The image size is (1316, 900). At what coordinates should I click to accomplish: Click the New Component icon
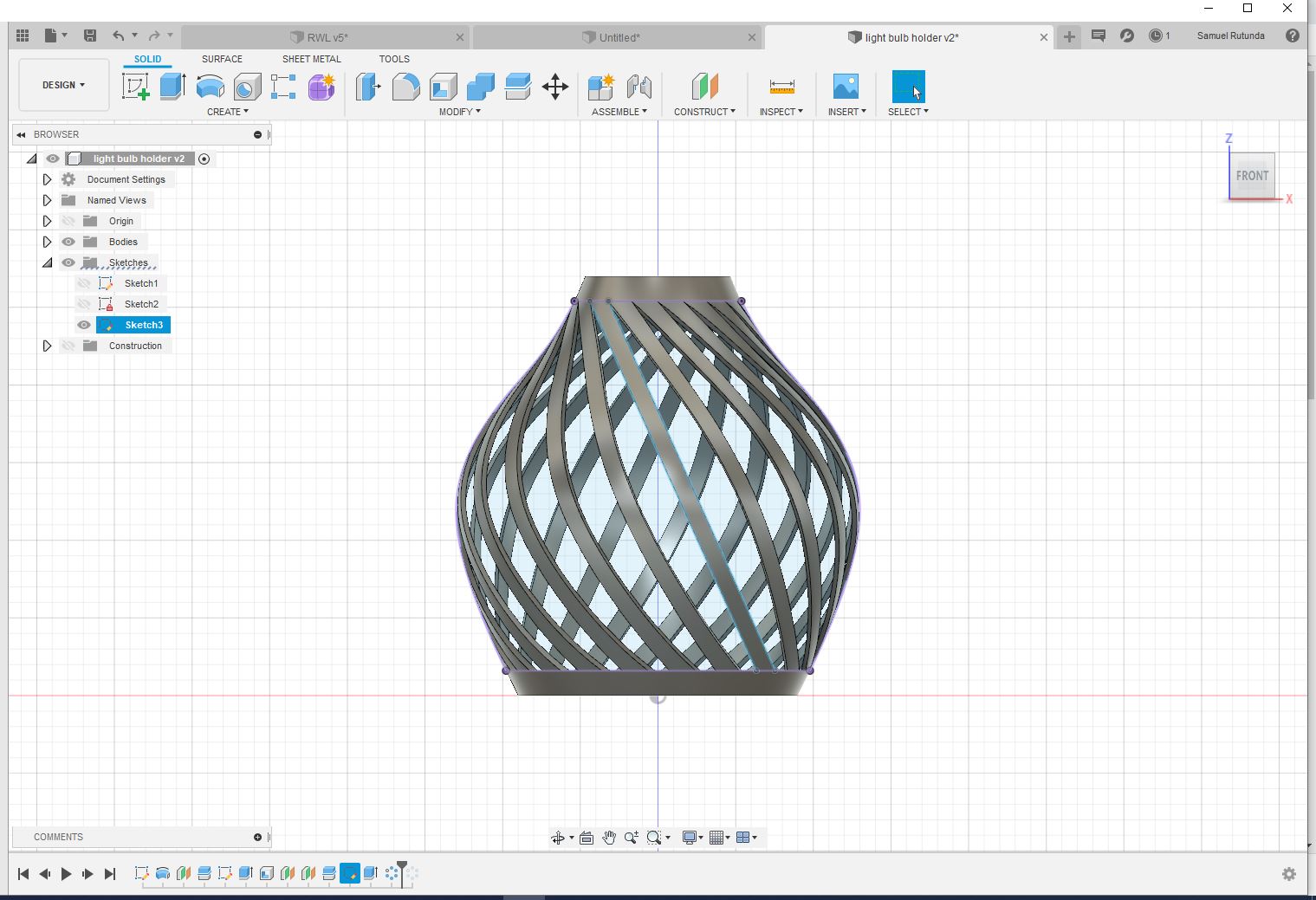600,87
